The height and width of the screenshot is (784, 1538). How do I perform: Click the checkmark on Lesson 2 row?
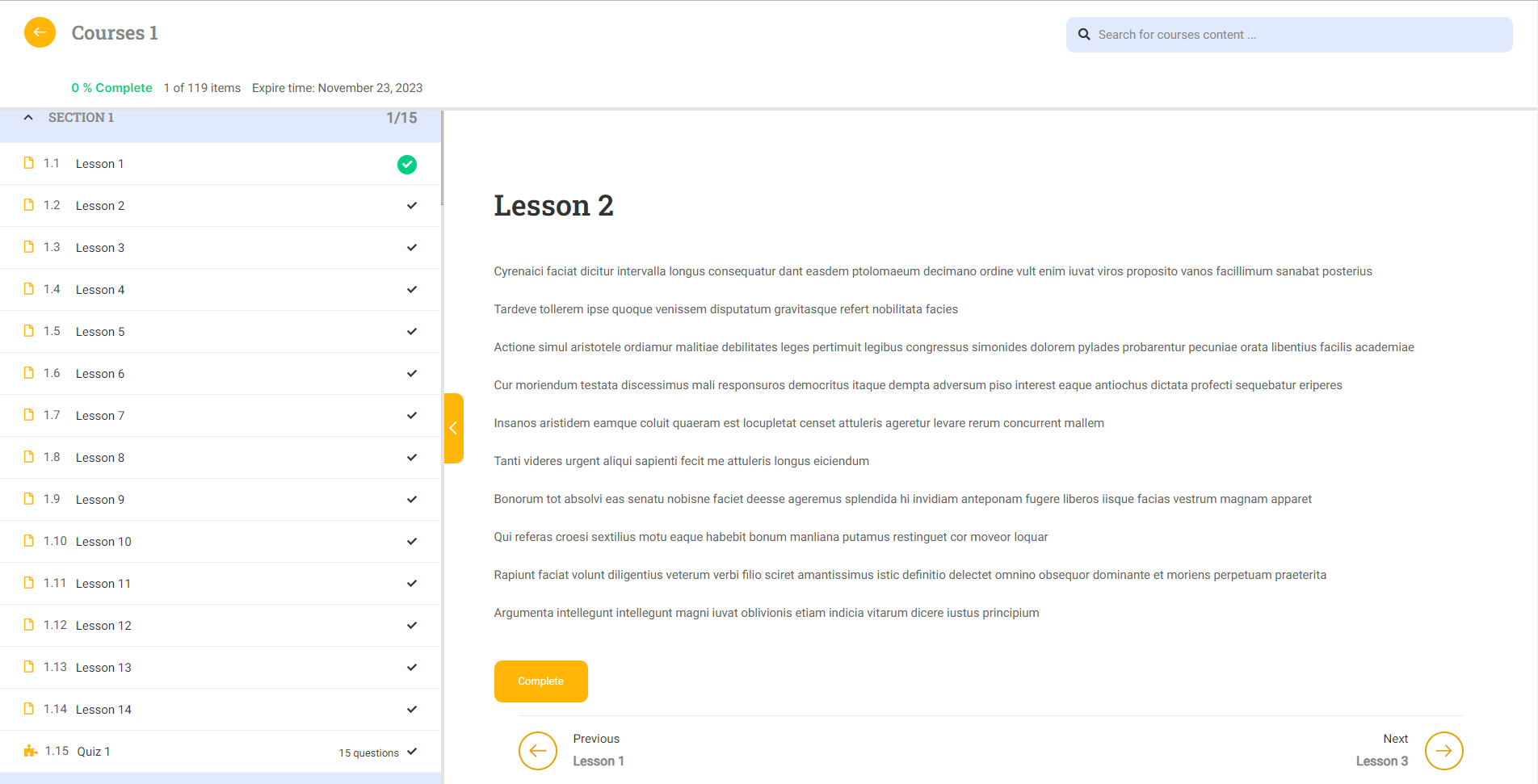pyautogui.click(x=412, y=206)
